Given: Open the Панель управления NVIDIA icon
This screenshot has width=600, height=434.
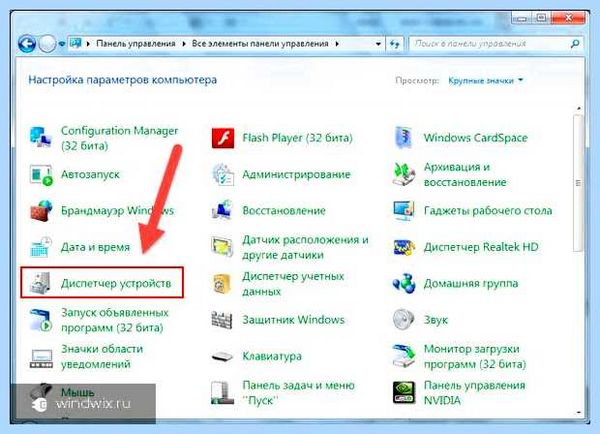Looking at the screenshot, I should point(404,392).
